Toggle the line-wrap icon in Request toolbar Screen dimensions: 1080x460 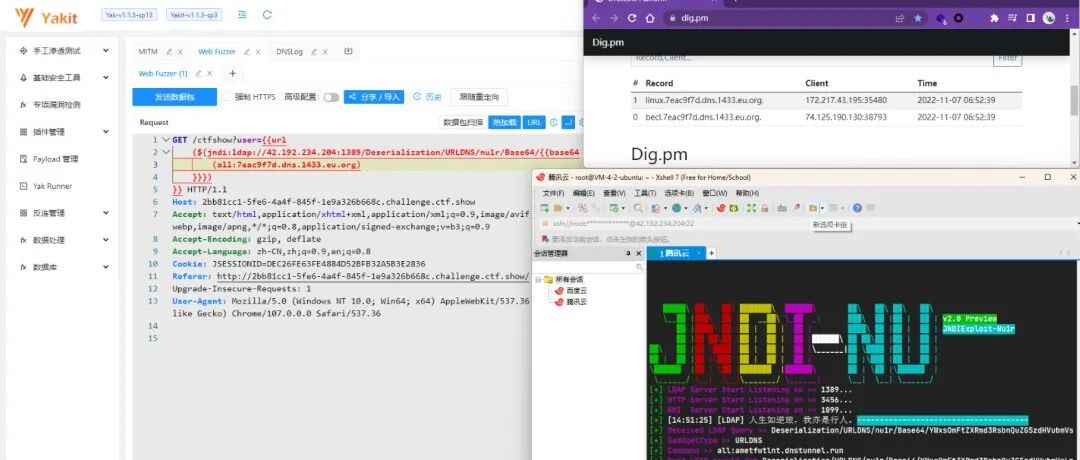(x=568, y=123)
